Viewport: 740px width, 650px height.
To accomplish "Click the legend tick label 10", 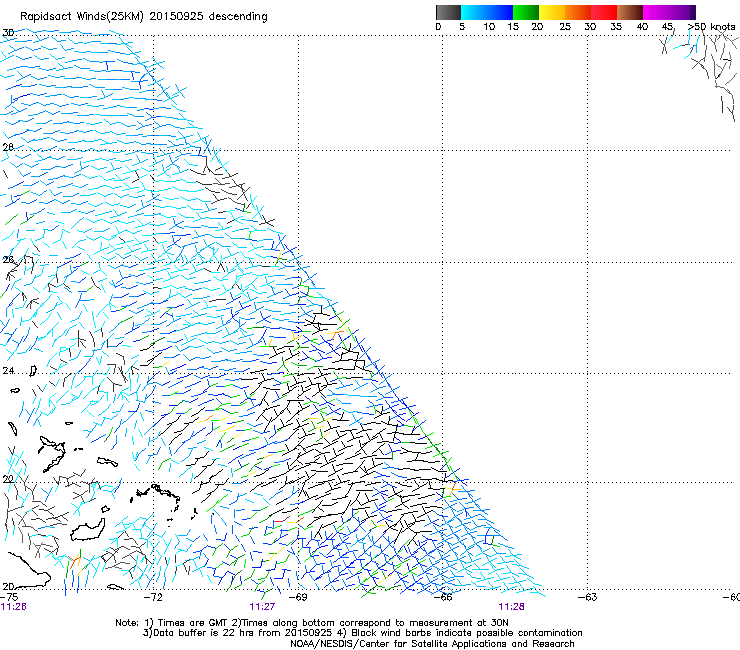I will [489, 26].
